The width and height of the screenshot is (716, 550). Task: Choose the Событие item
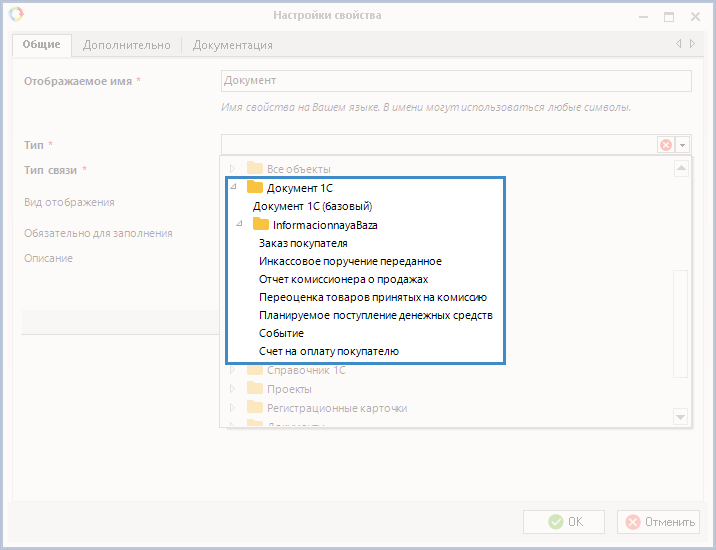coord(281,333)
